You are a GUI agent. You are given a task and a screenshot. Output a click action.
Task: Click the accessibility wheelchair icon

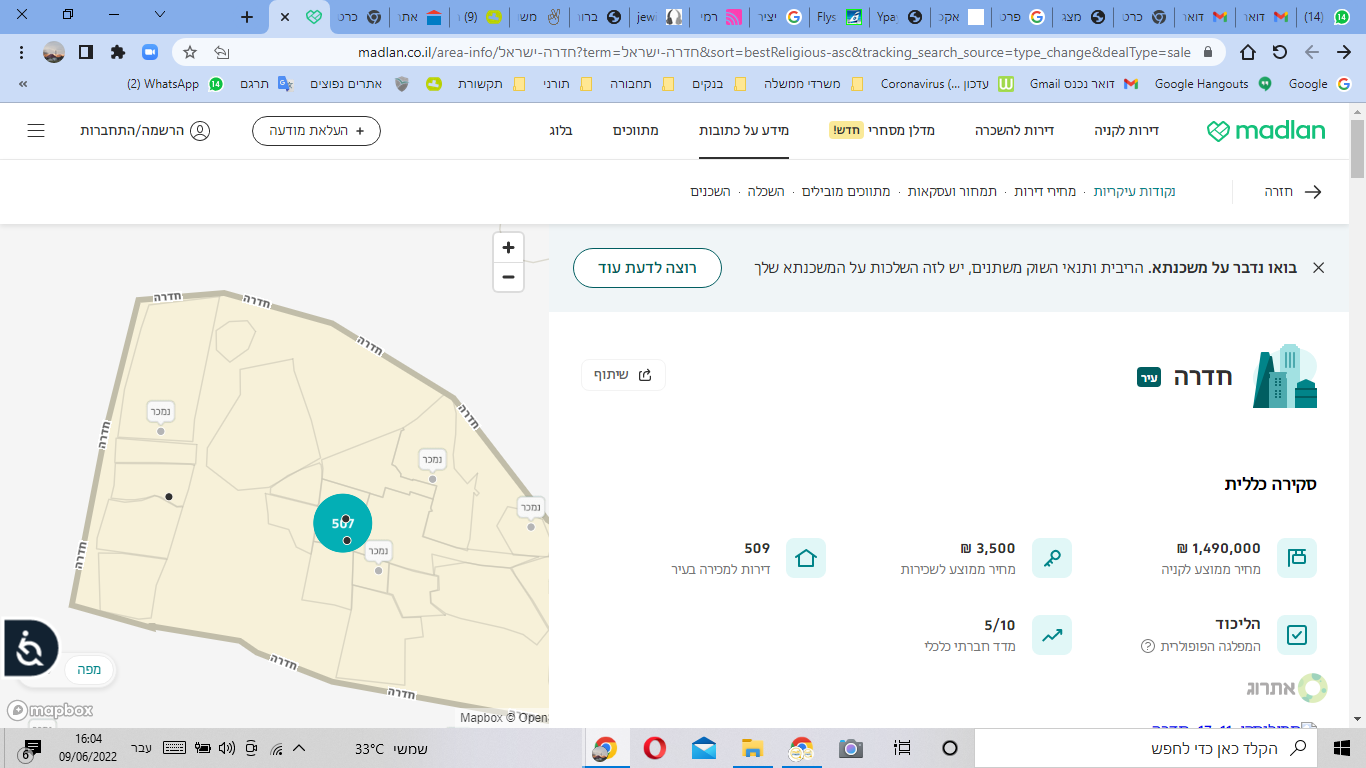[29, 649]
